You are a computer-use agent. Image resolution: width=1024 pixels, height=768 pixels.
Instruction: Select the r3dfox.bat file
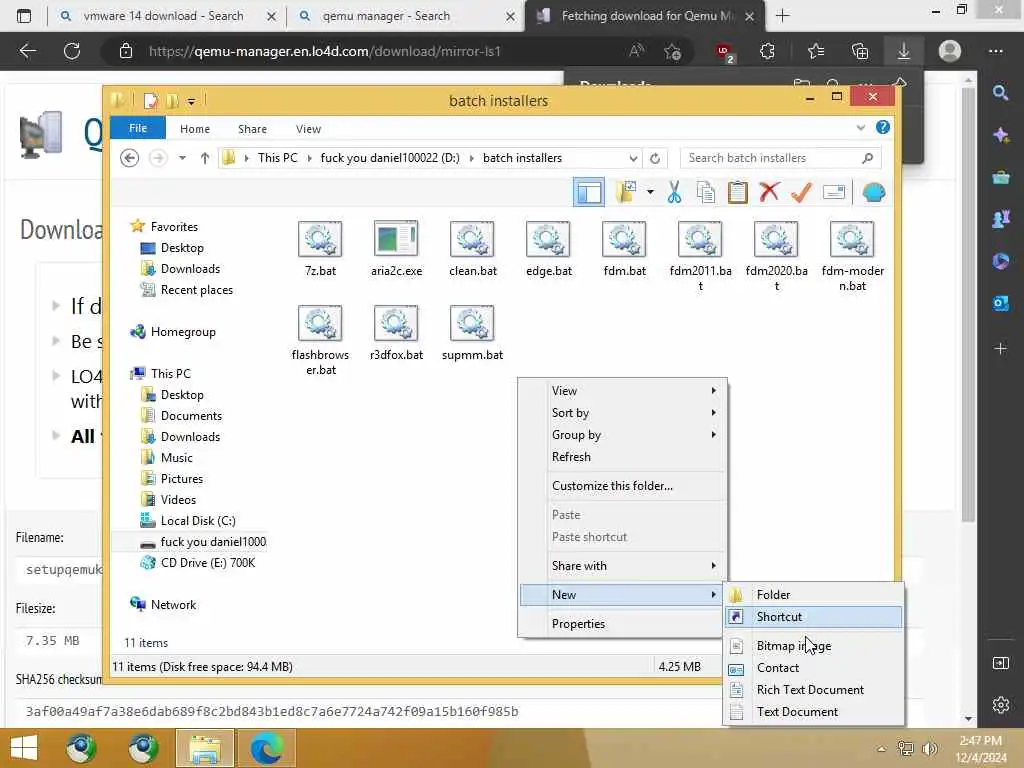click(396, 332)
